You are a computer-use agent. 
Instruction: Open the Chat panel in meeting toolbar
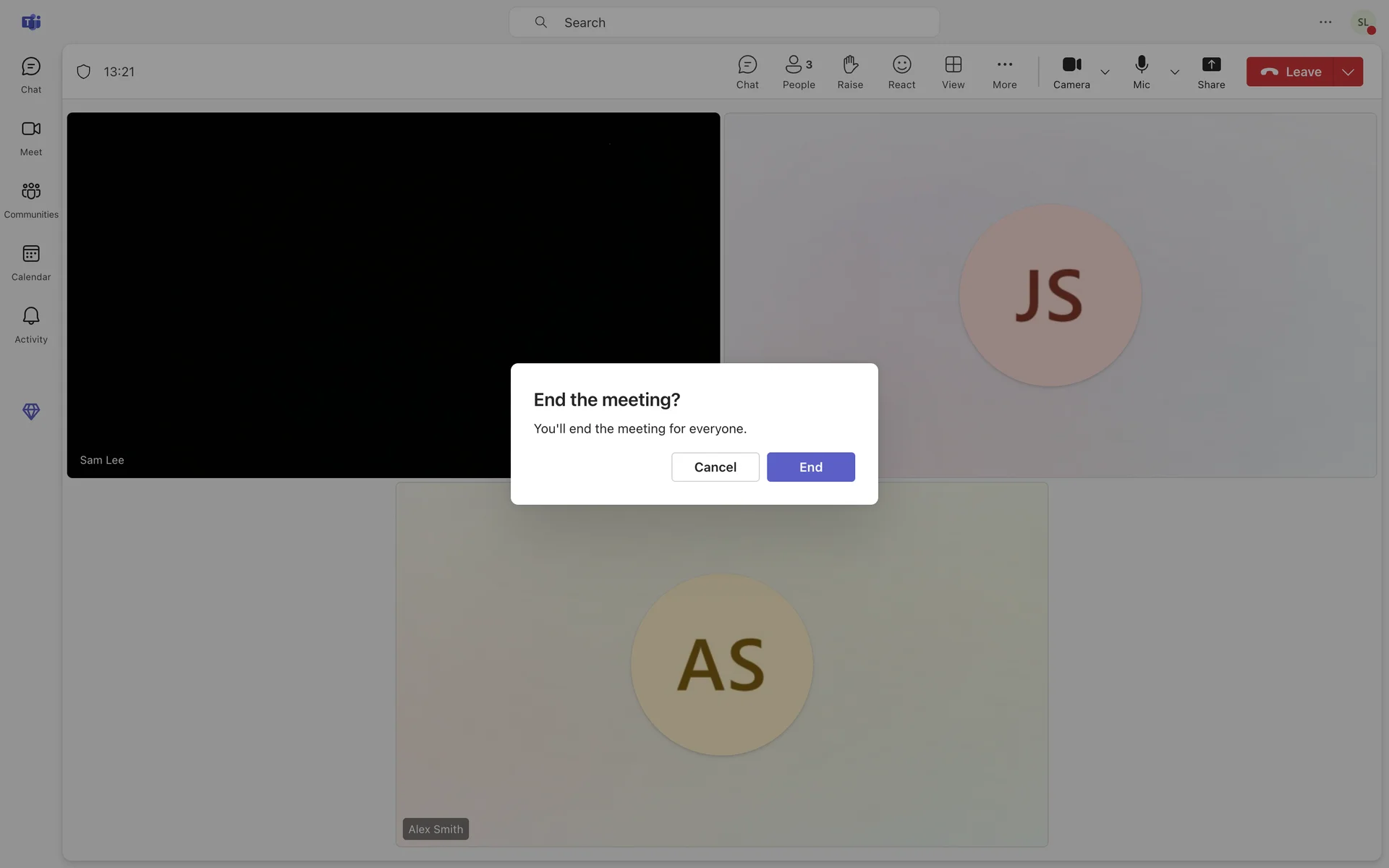click(x=747, y=72)
